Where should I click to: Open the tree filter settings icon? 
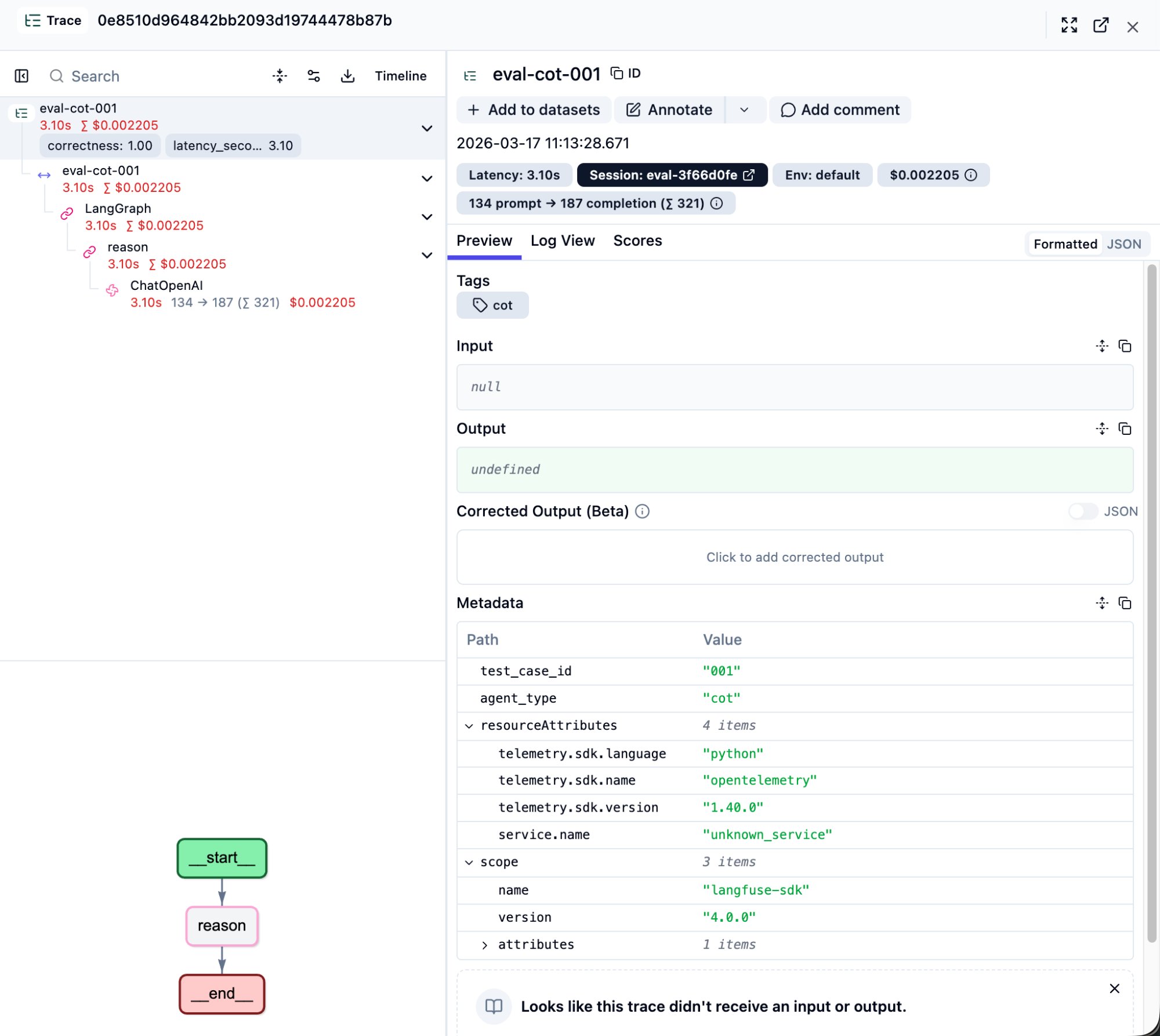tap(314, 76)
